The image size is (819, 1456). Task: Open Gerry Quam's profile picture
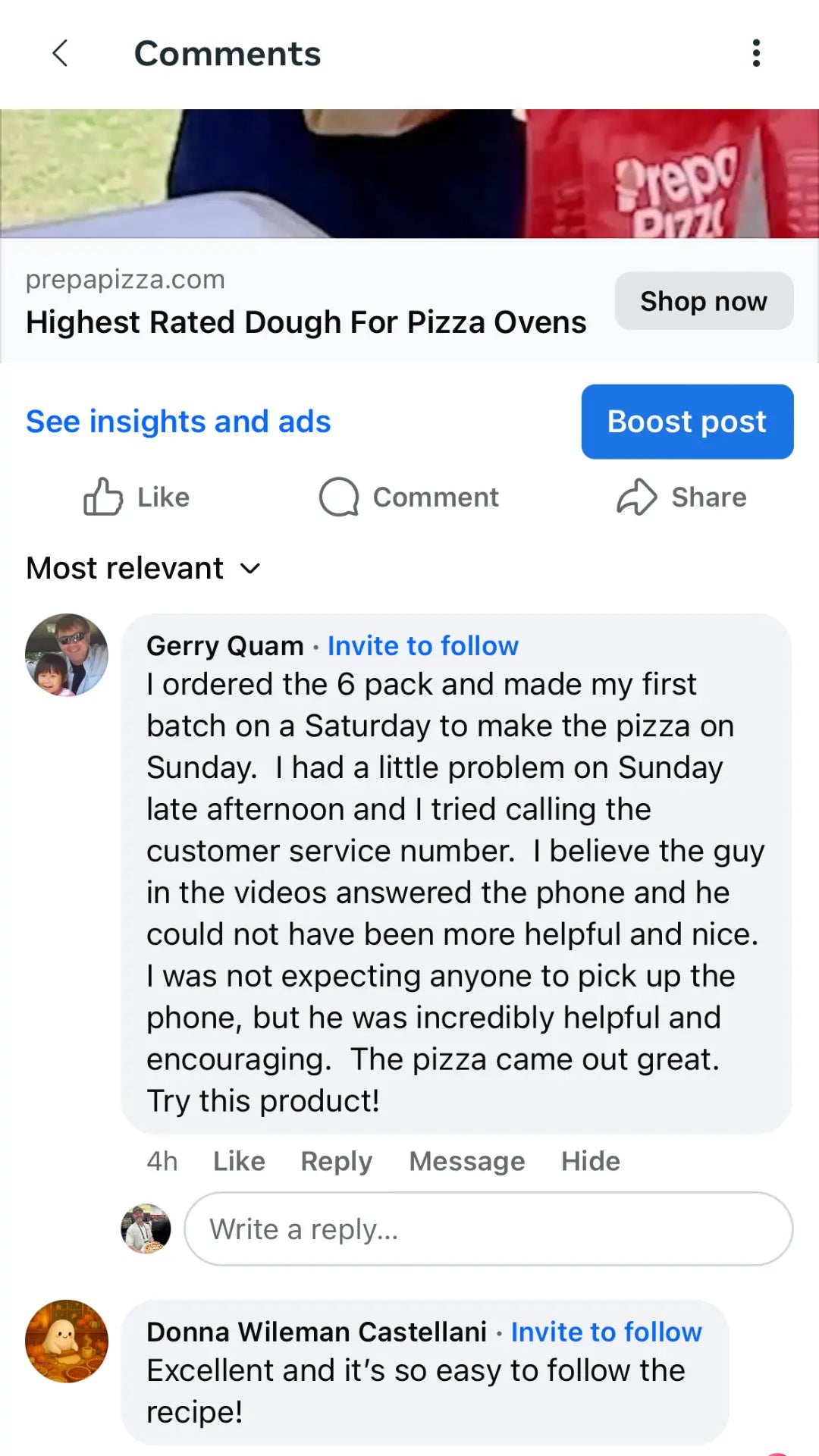coord(67,655)
